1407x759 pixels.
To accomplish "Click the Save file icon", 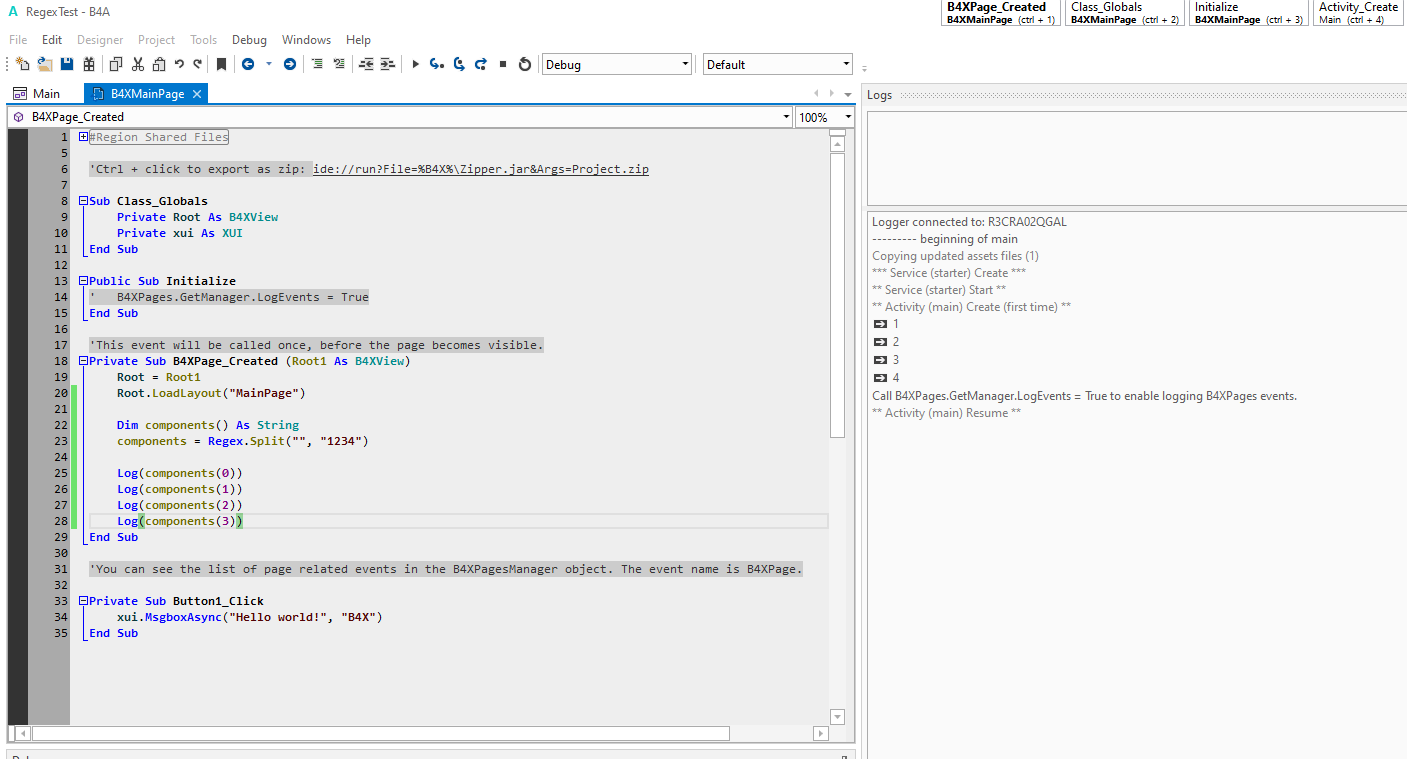I will 67,64.
